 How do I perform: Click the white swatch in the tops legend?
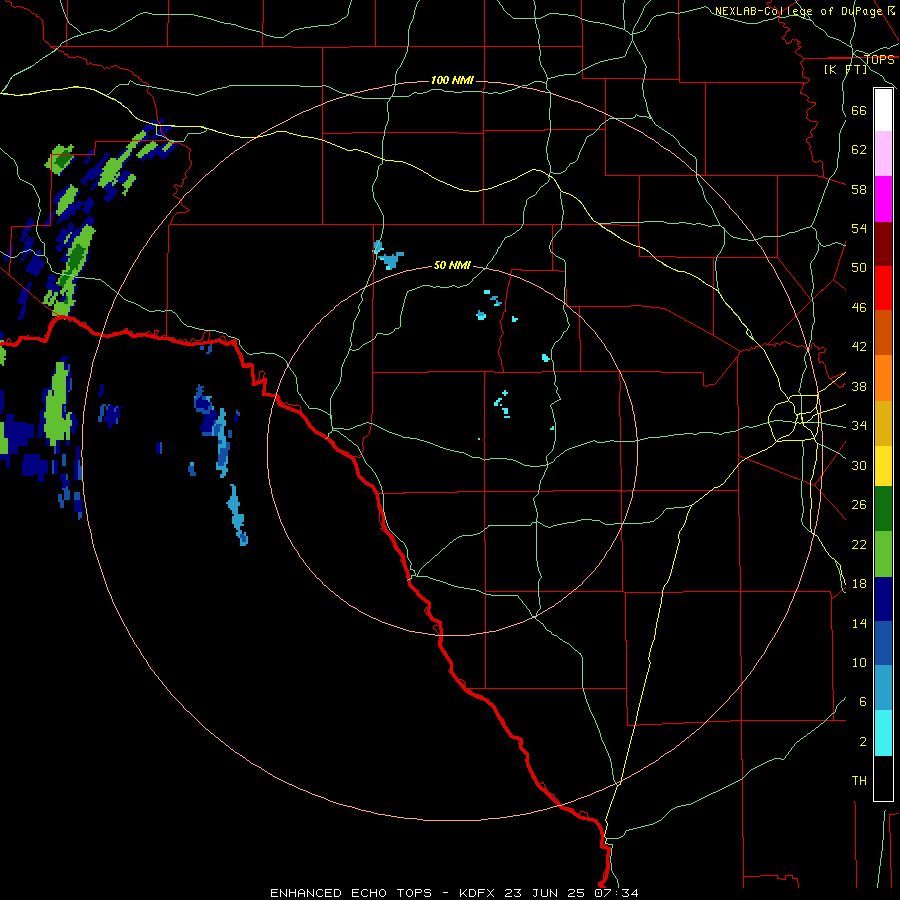point(883,110)
